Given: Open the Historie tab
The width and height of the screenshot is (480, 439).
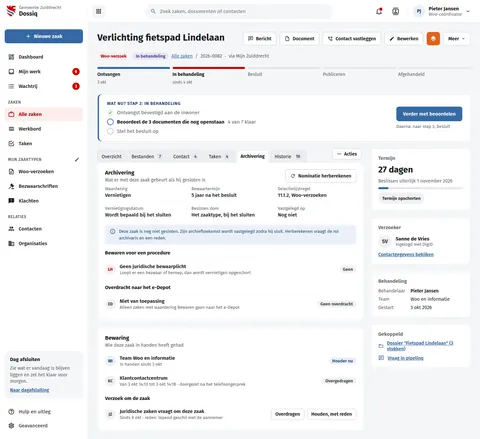Looking at the screenshot, I should pyautogui.click(x=287, y=156).
